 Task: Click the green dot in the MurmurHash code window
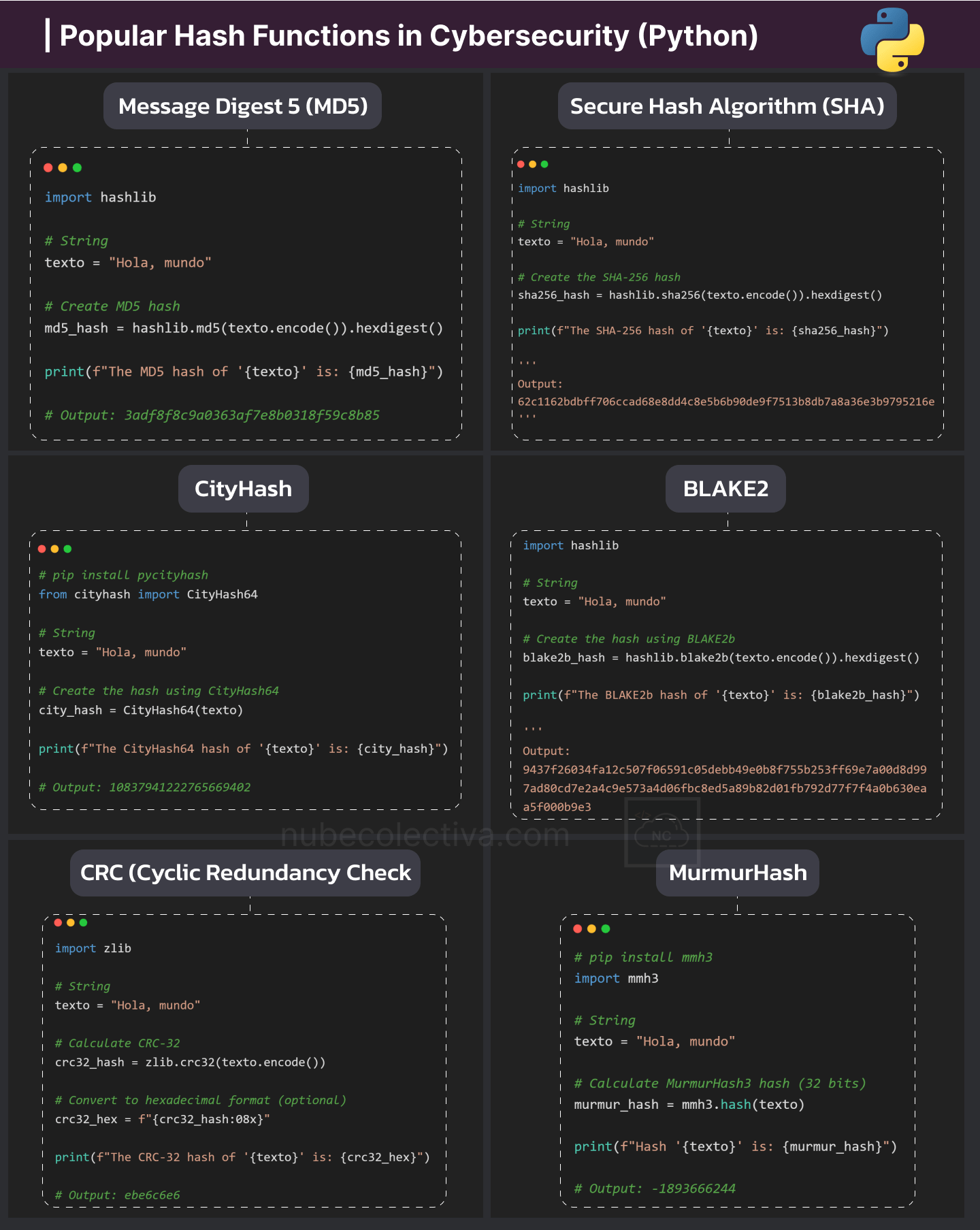click(x=606, y=928)
